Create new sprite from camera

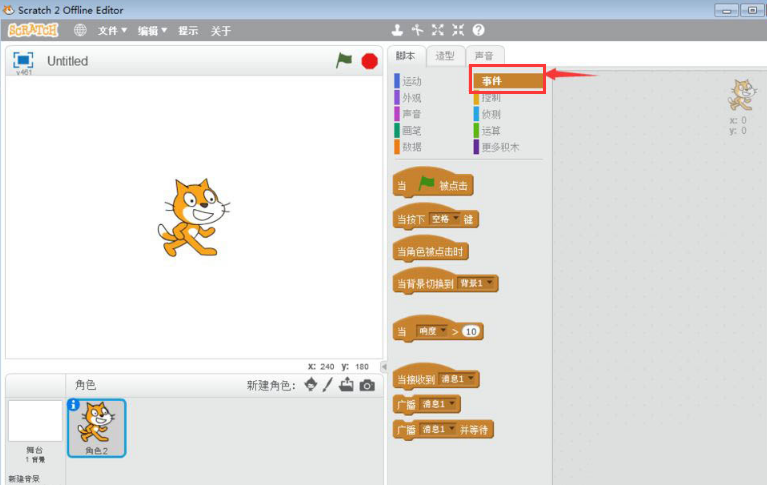[367, 385]
